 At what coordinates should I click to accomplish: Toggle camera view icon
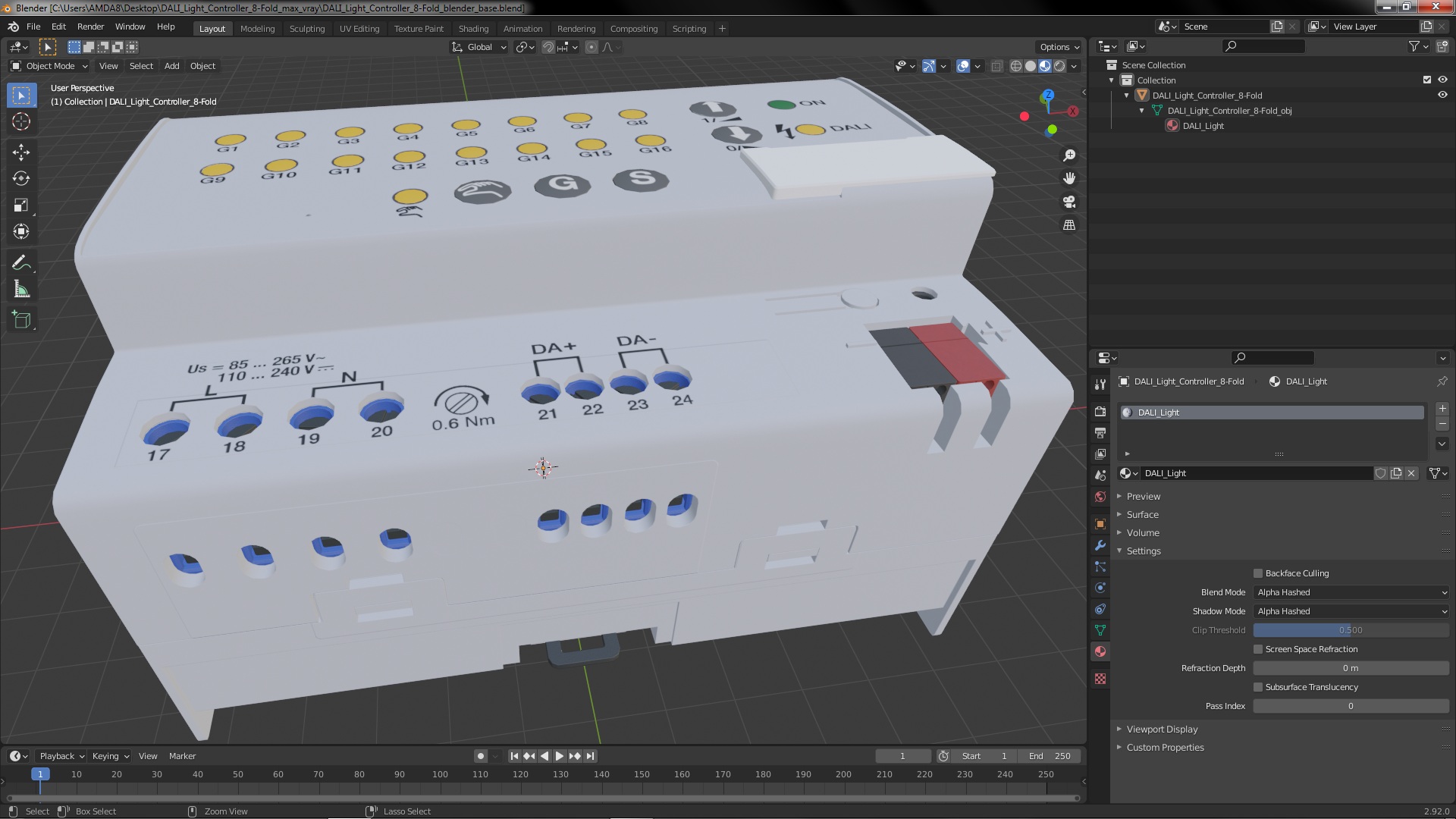click(1069, 202)
